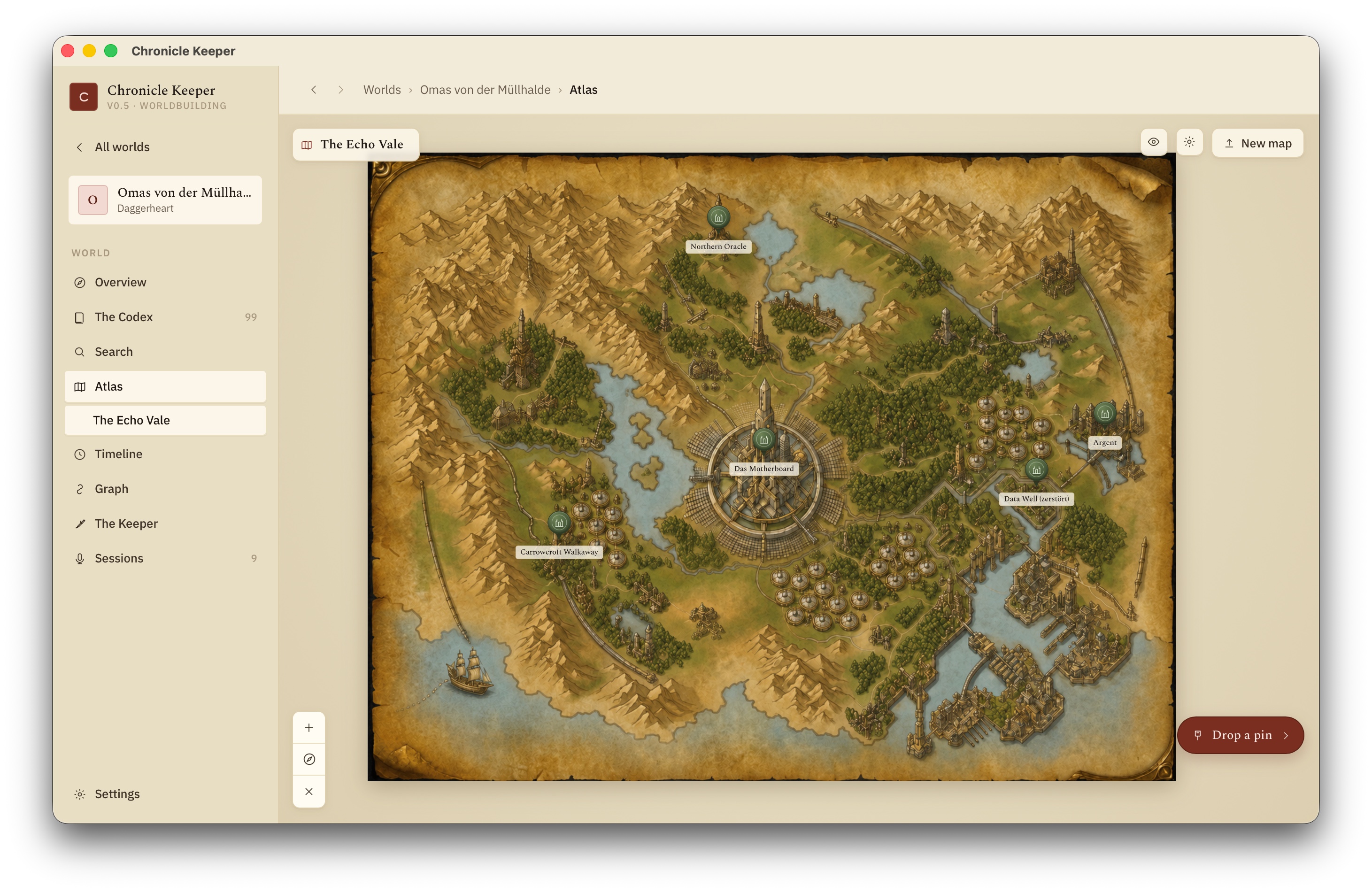The height and width of the screenshot is (893, 1372).
Task: Select The Echo Vale map tab
Action: [356, 144]
